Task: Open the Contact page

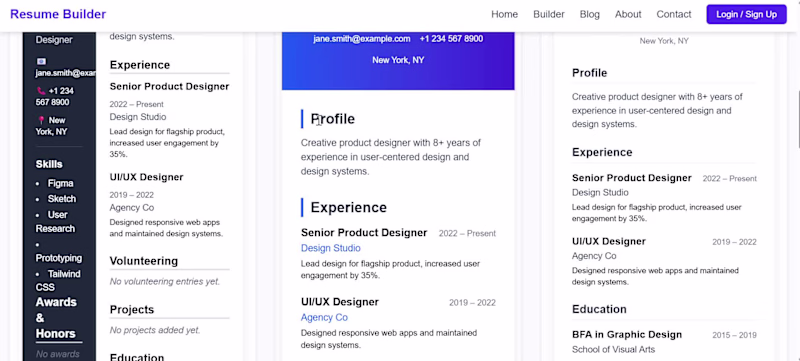Action: 673,14
